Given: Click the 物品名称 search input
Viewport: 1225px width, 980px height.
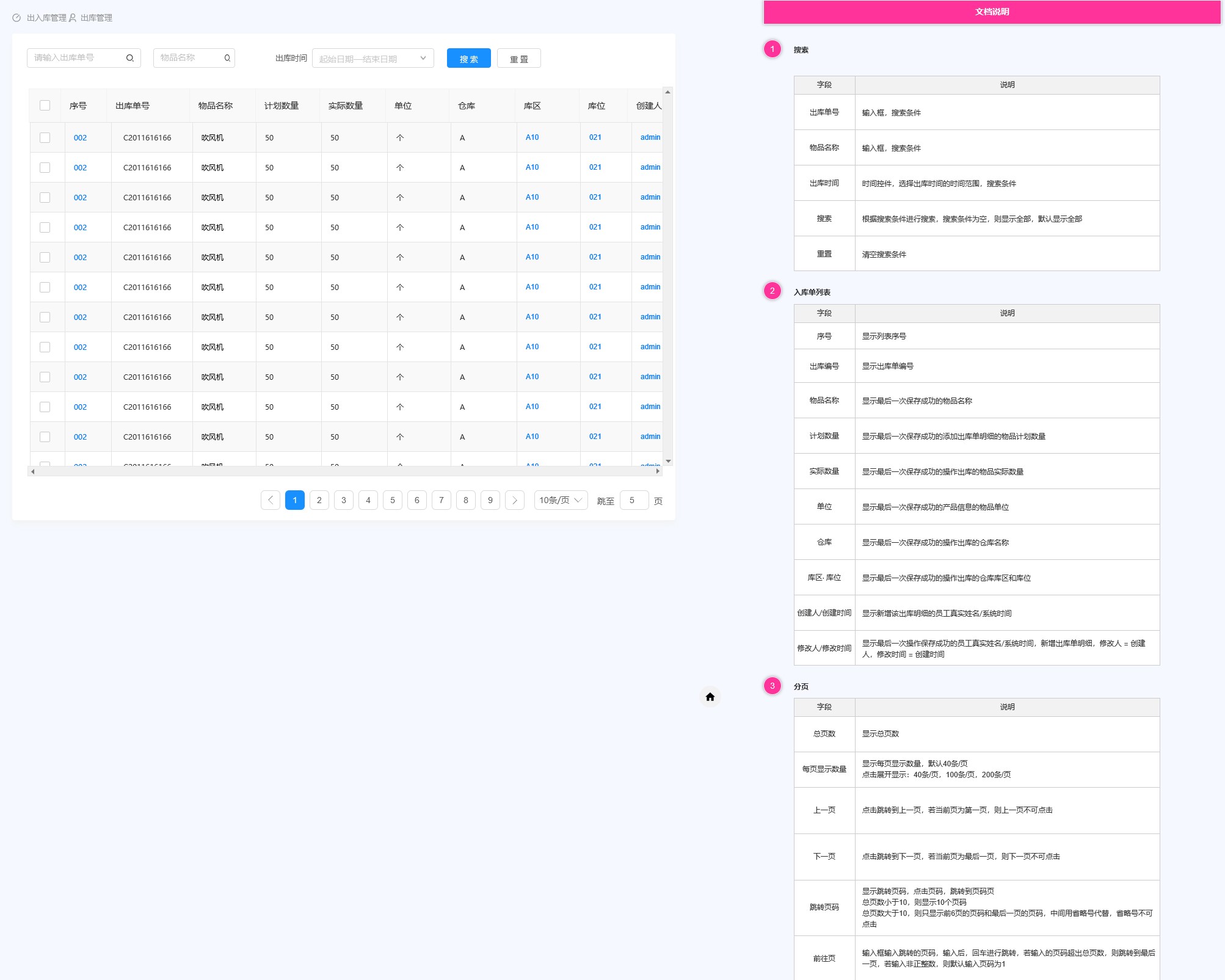Looking at the screenshot, I should tap(194, 58).
